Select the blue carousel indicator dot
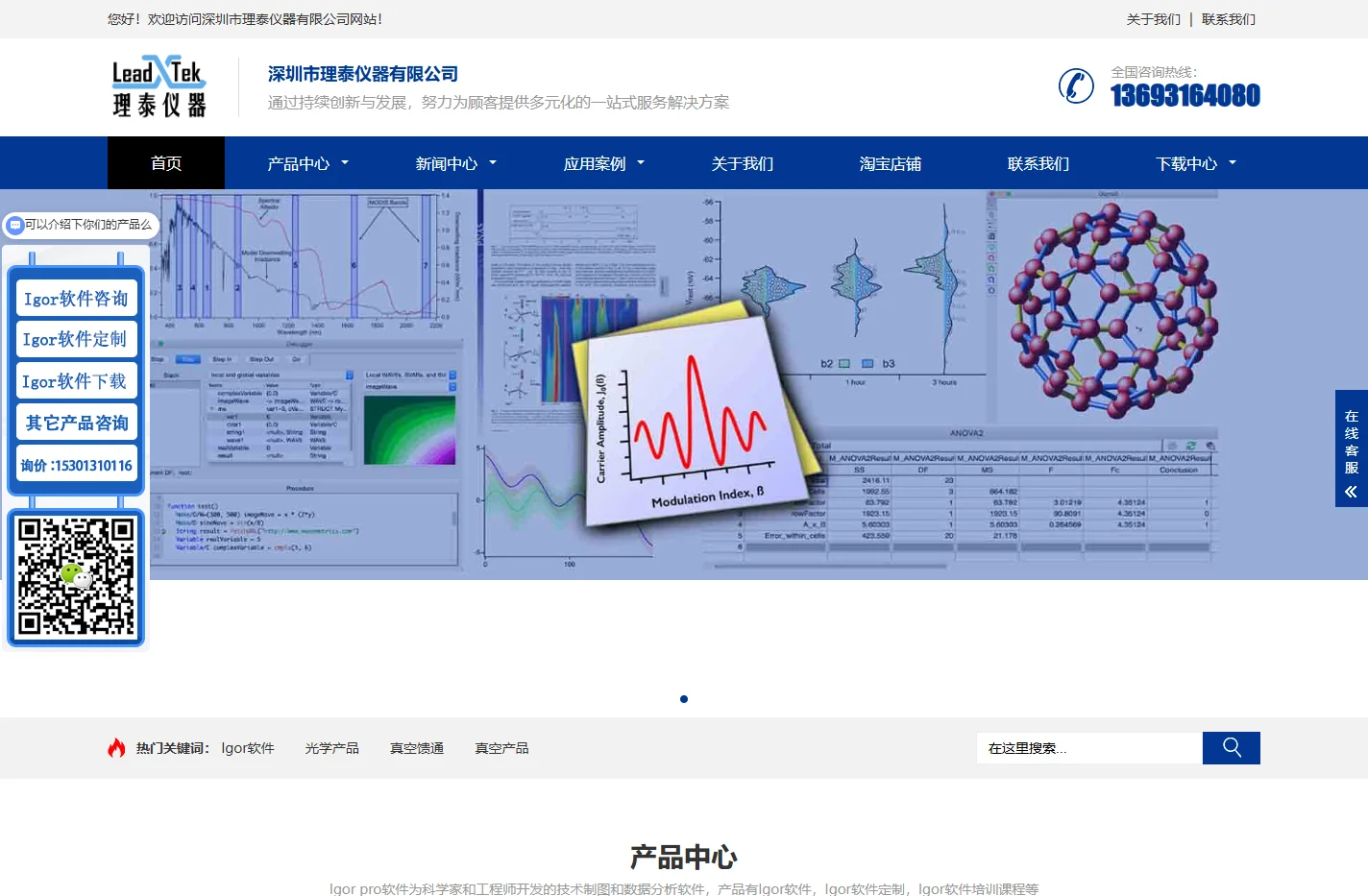The width and height of the screenshot is (1368, 896). (684, 699)
